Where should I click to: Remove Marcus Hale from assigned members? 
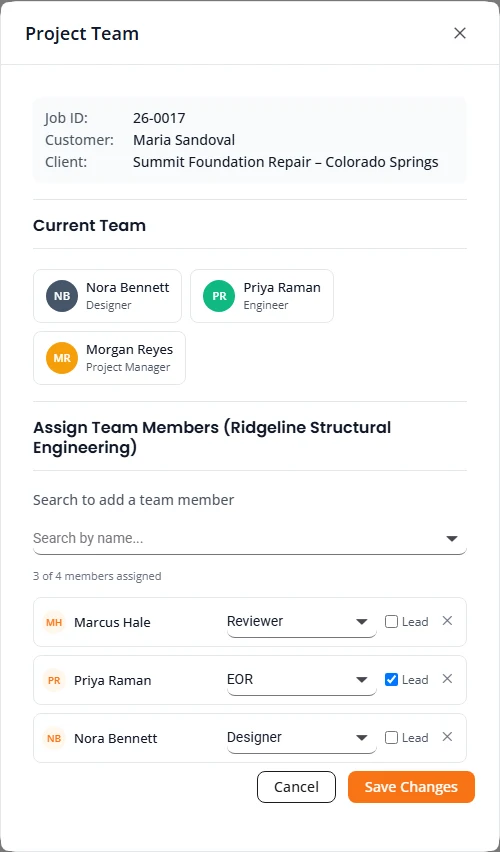[447, 621]
